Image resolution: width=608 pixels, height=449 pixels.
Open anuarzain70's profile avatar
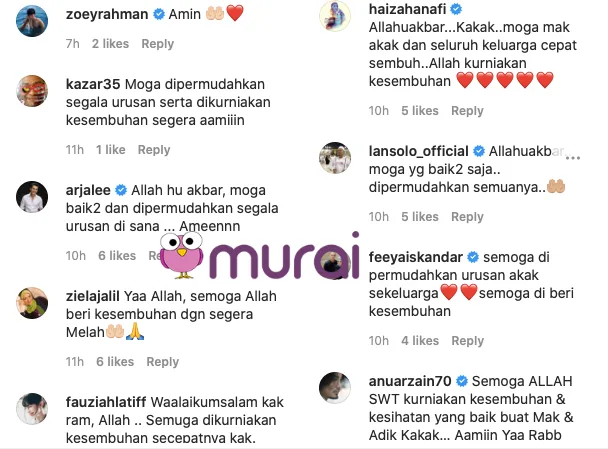point(335,388)
